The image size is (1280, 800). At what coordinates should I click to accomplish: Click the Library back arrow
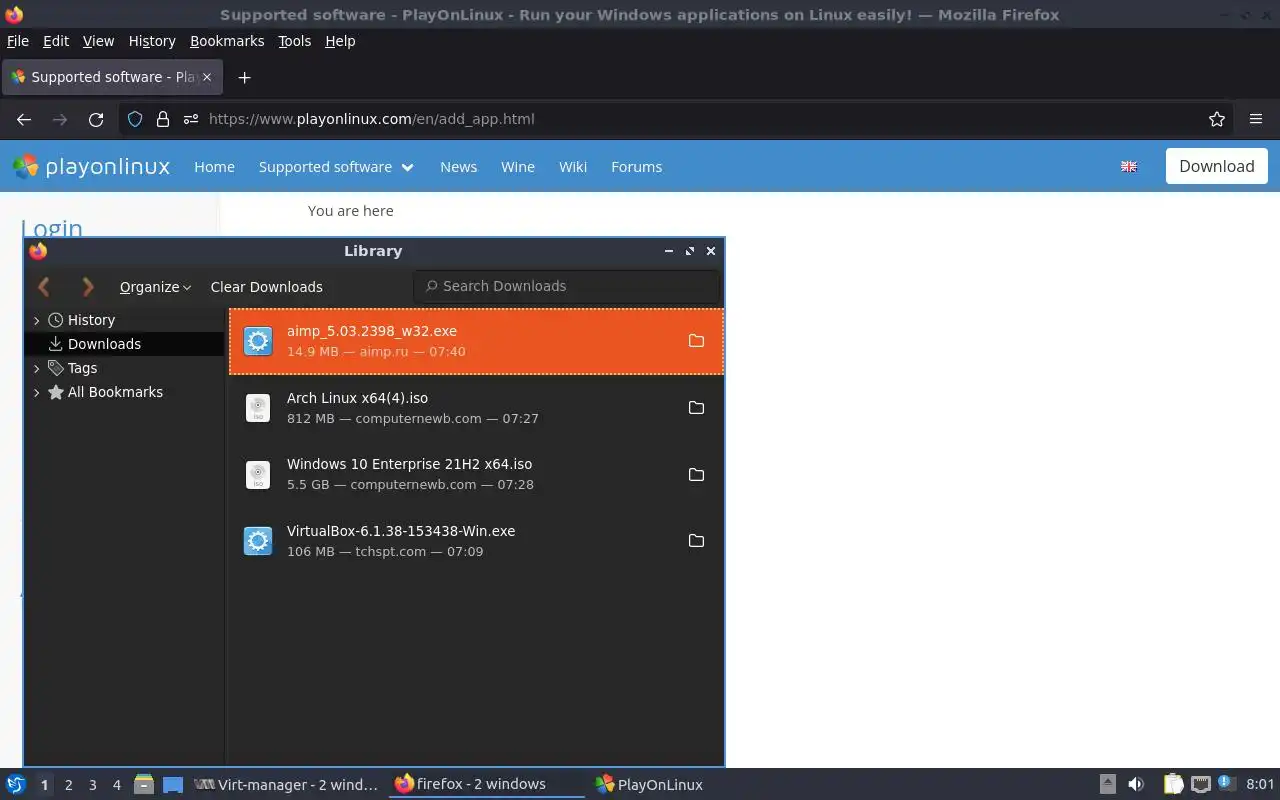point(44,287)
